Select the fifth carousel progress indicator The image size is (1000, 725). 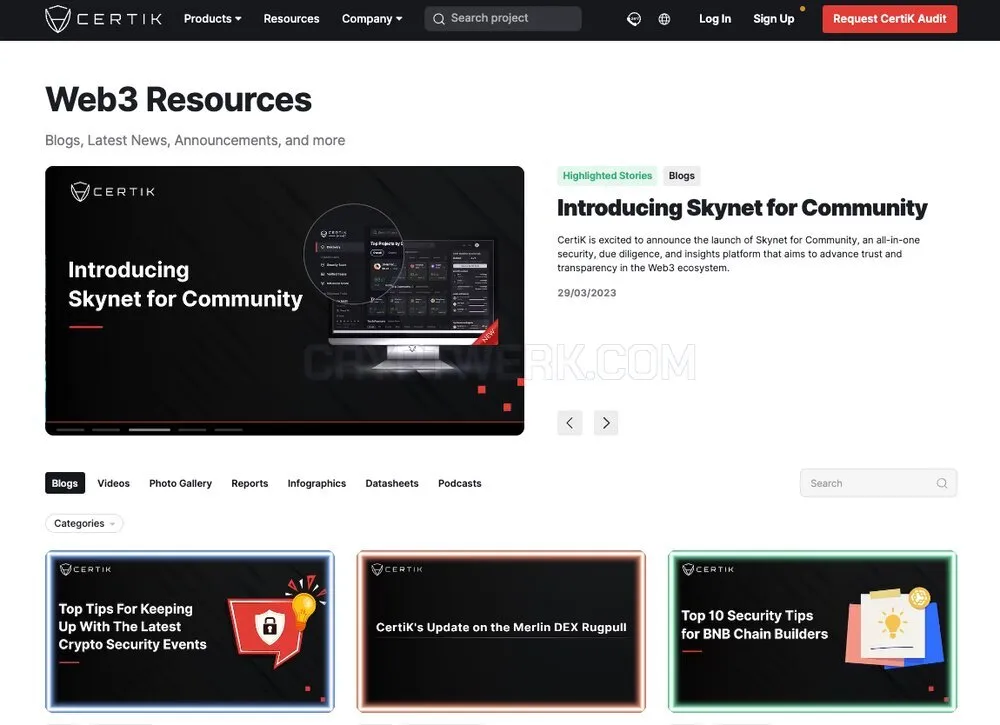click(x=228, y=430)
